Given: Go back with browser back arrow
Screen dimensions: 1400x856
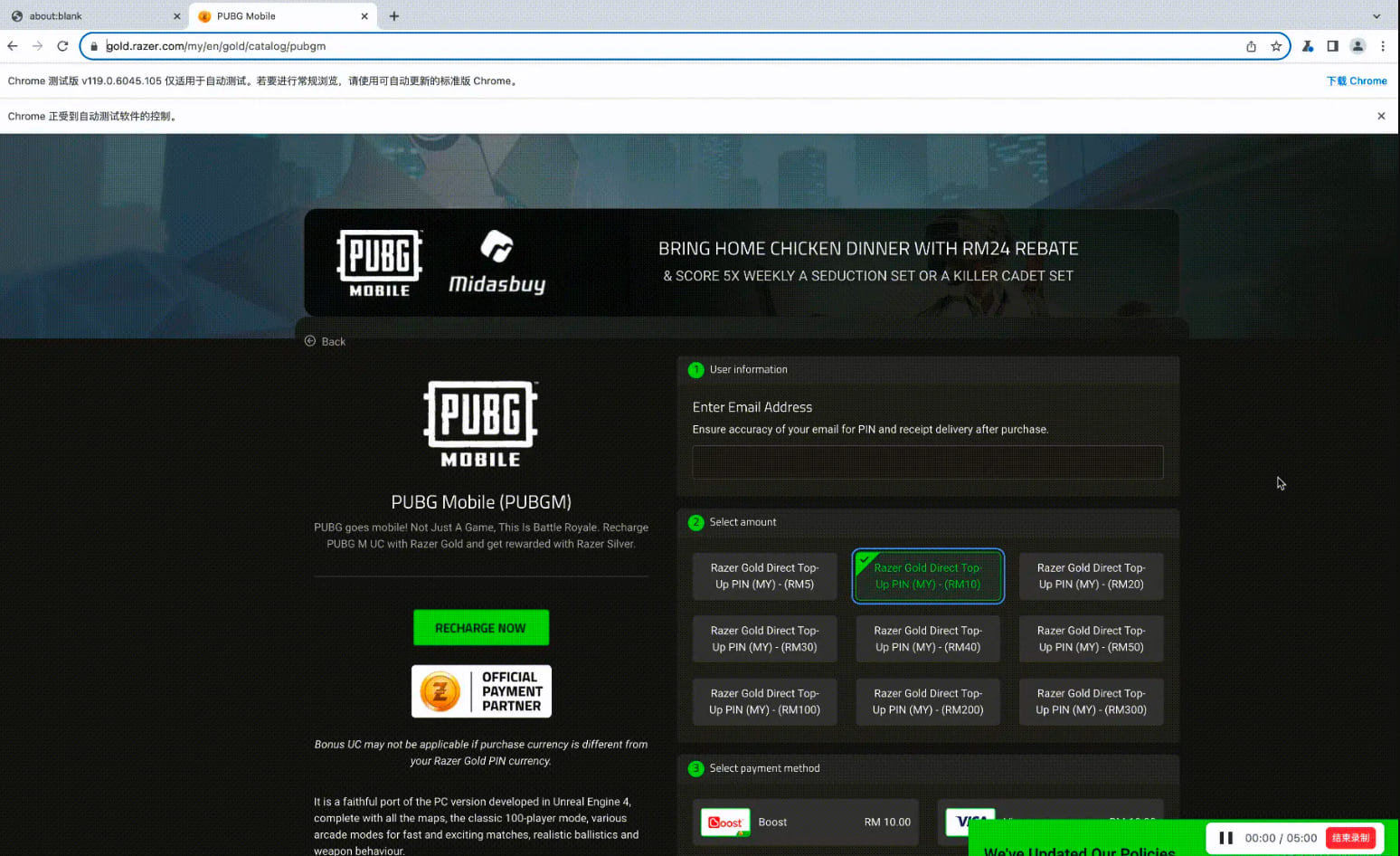Looking at the screenshot, I should [13, 46].
